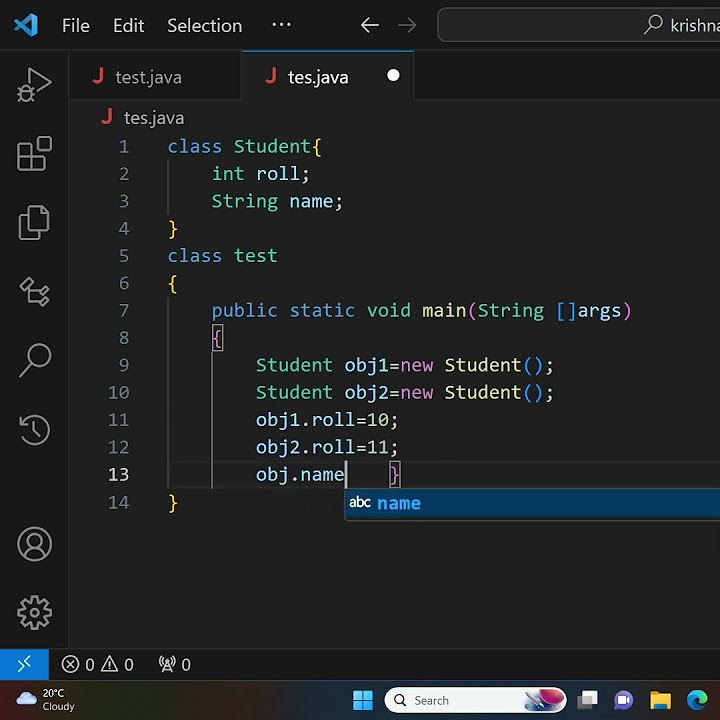Click the unsaved dot on tes.java tab
Viewport: 720px width, 720px height.
[393, 75]
